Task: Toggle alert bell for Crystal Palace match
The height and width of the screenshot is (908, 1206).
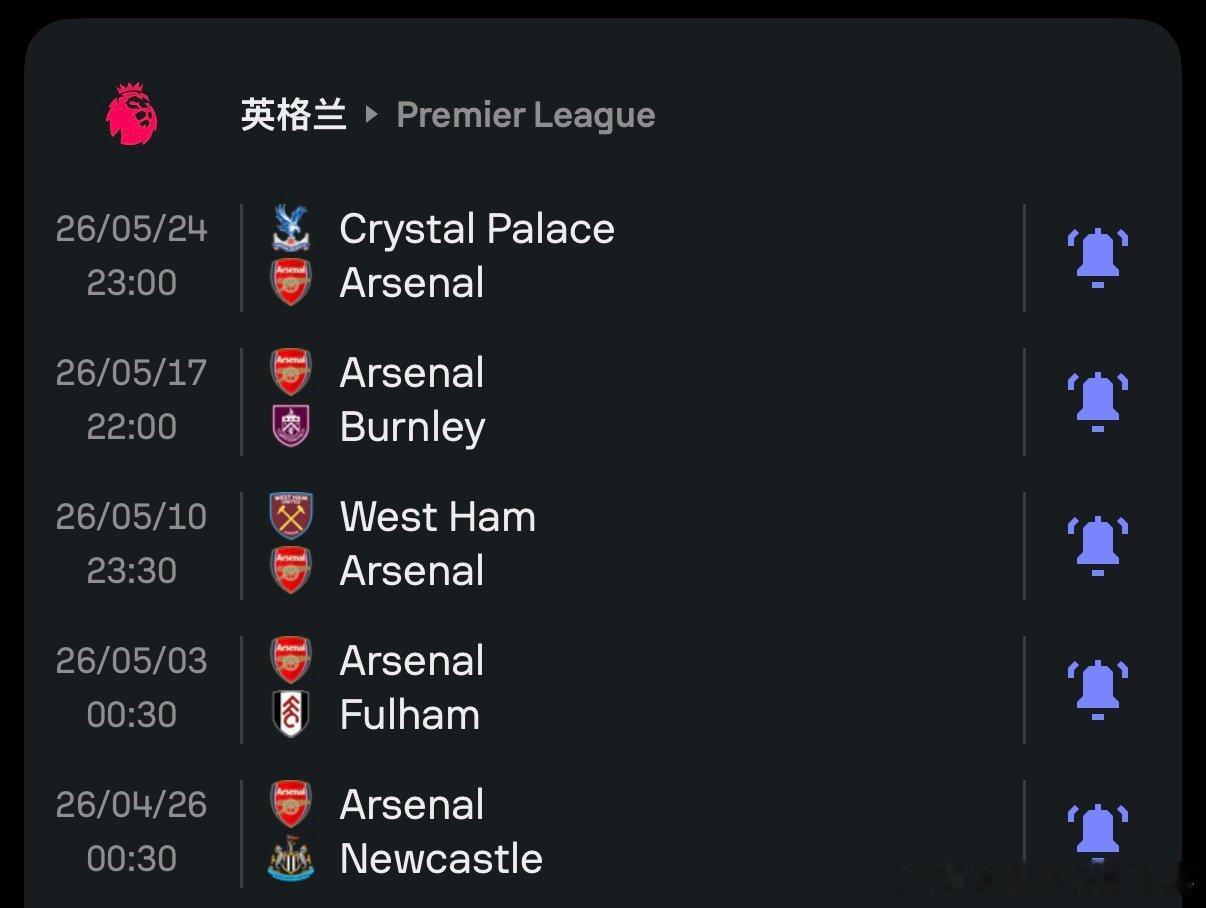Action: (x=1097, y=257)
